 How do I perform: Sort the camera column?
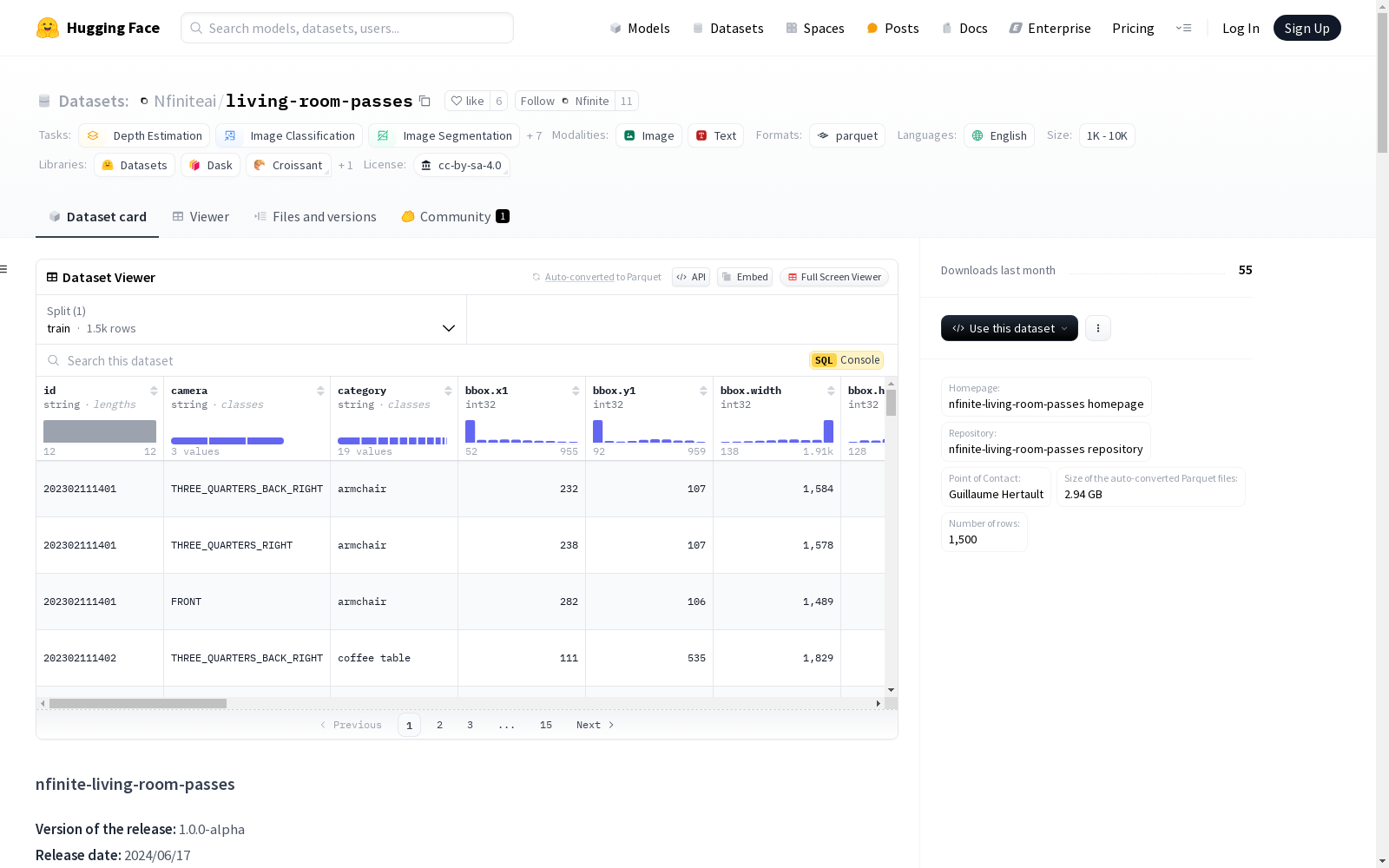click(320, 391)
